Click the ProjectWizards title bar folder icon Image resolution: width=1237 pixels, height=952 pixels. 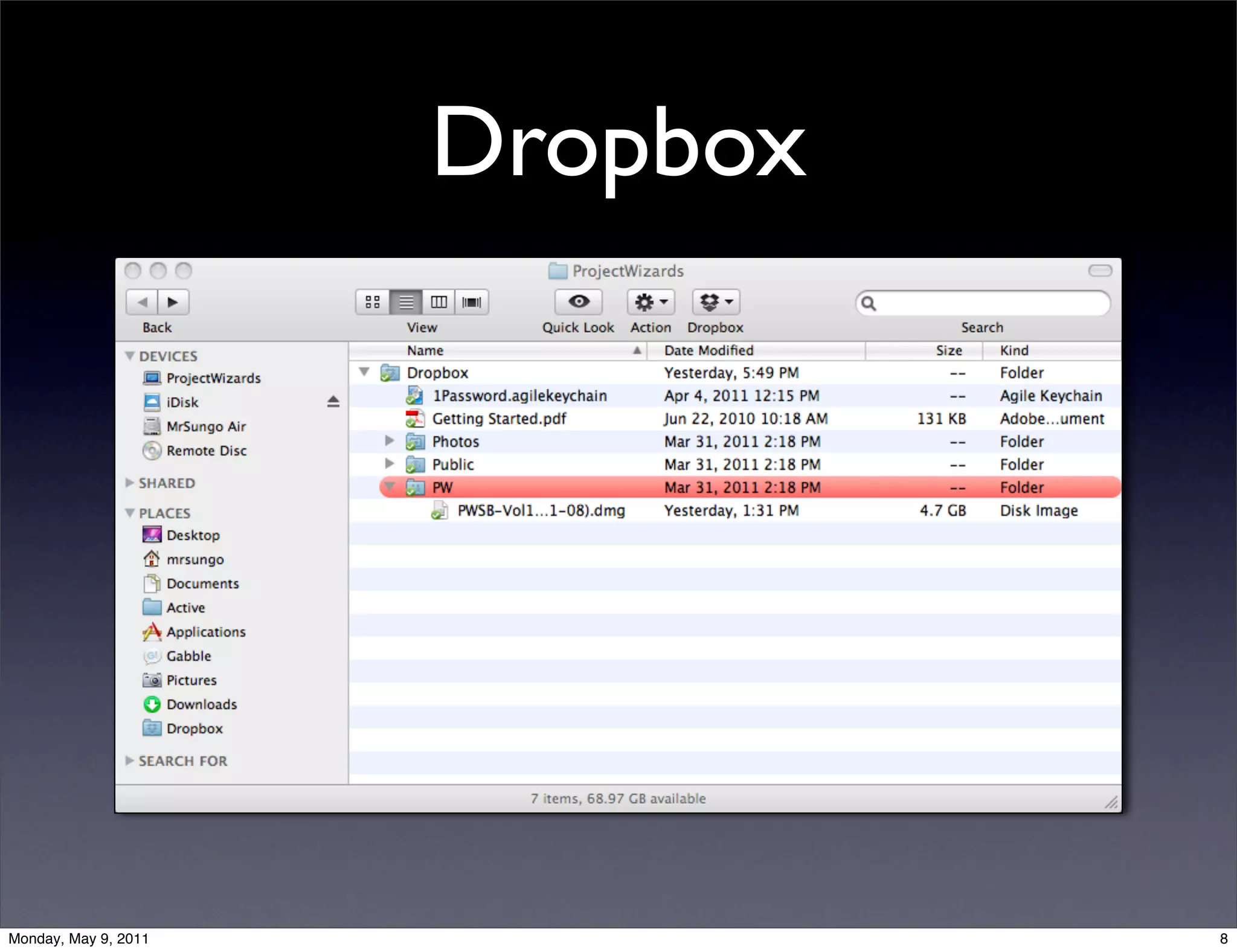pos(557,271)
